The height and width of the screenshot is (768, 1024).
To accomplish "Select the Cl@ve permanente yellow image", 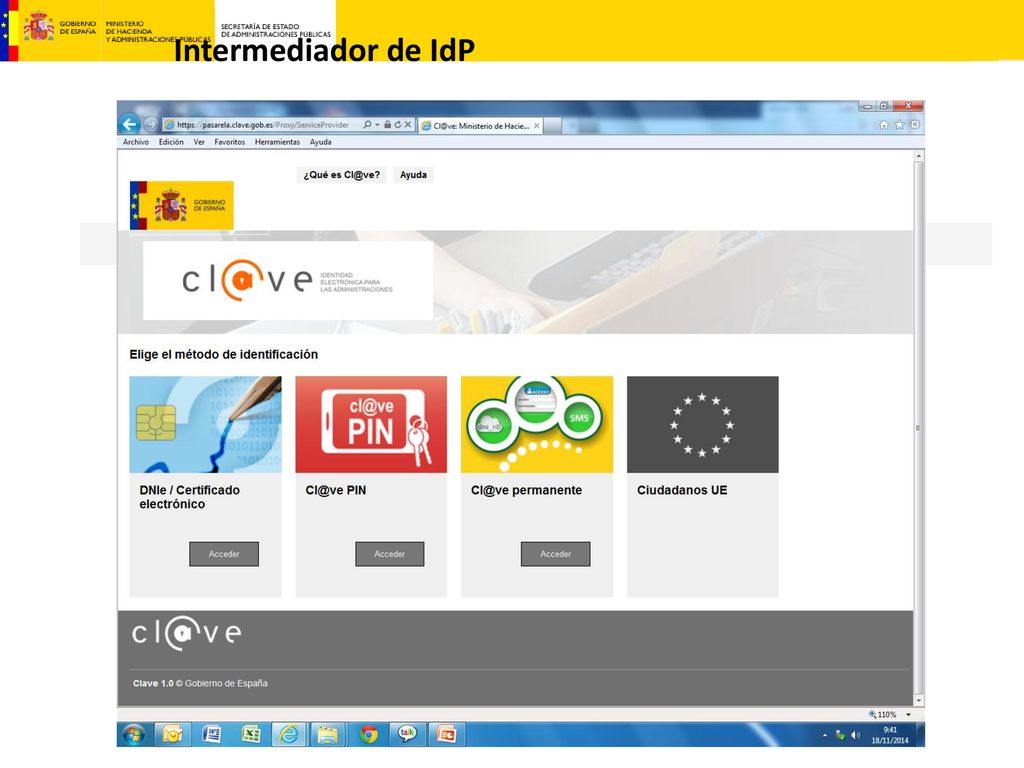I will [537, 424].
